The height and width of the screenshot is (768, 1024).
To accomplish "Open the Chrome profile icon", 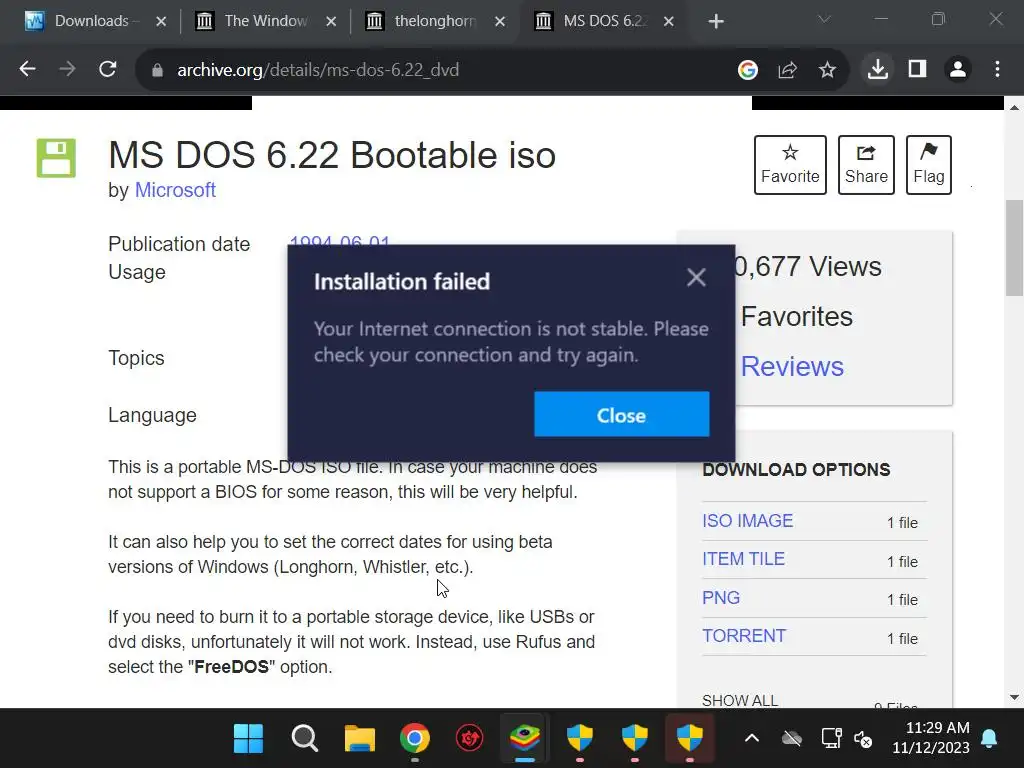I will (x=958, y=69).
